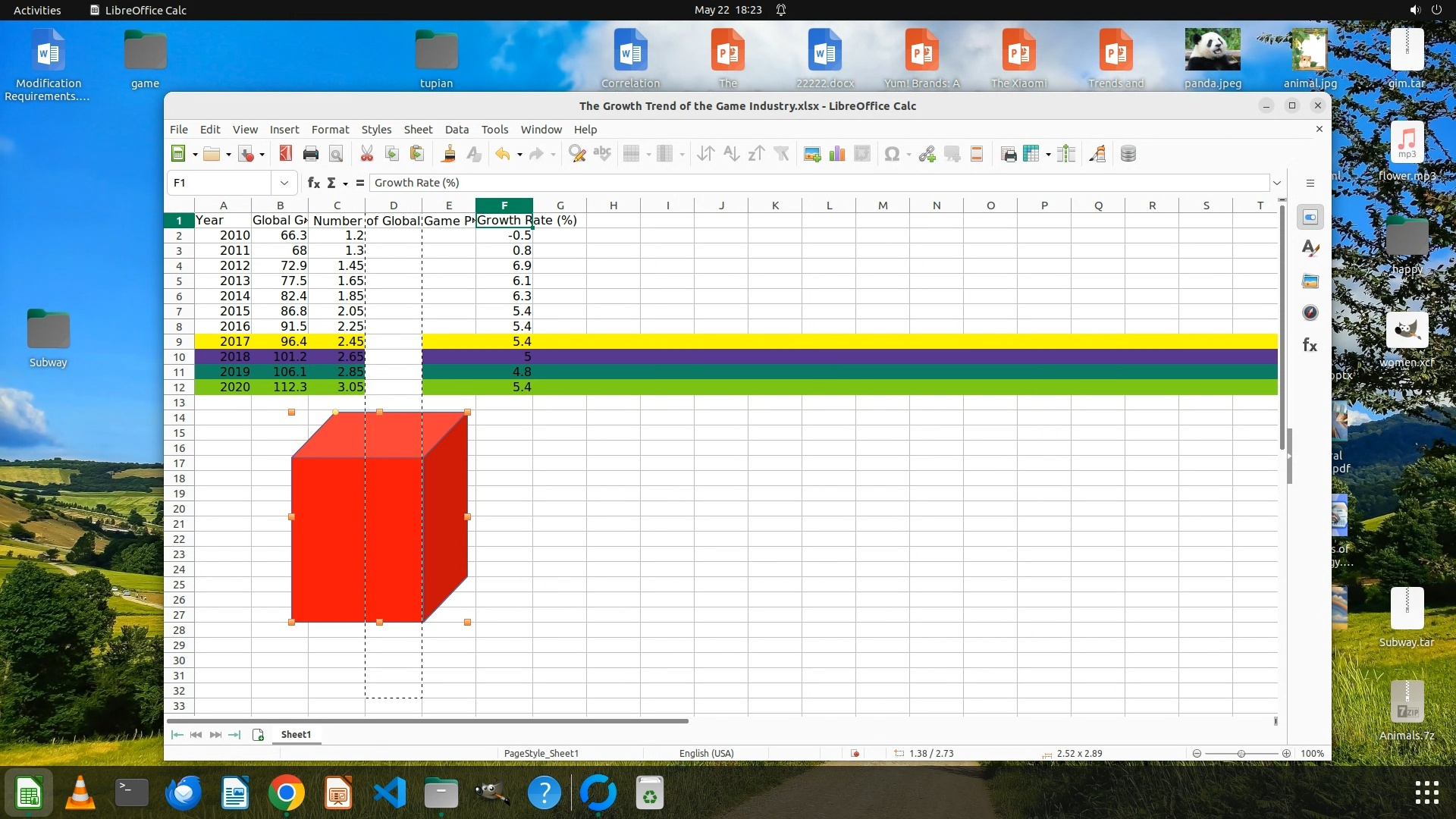The width and height of the screenshot is (1456, 819).
Task: Open Find & Replace tool
Action: (x=576, y=154)
